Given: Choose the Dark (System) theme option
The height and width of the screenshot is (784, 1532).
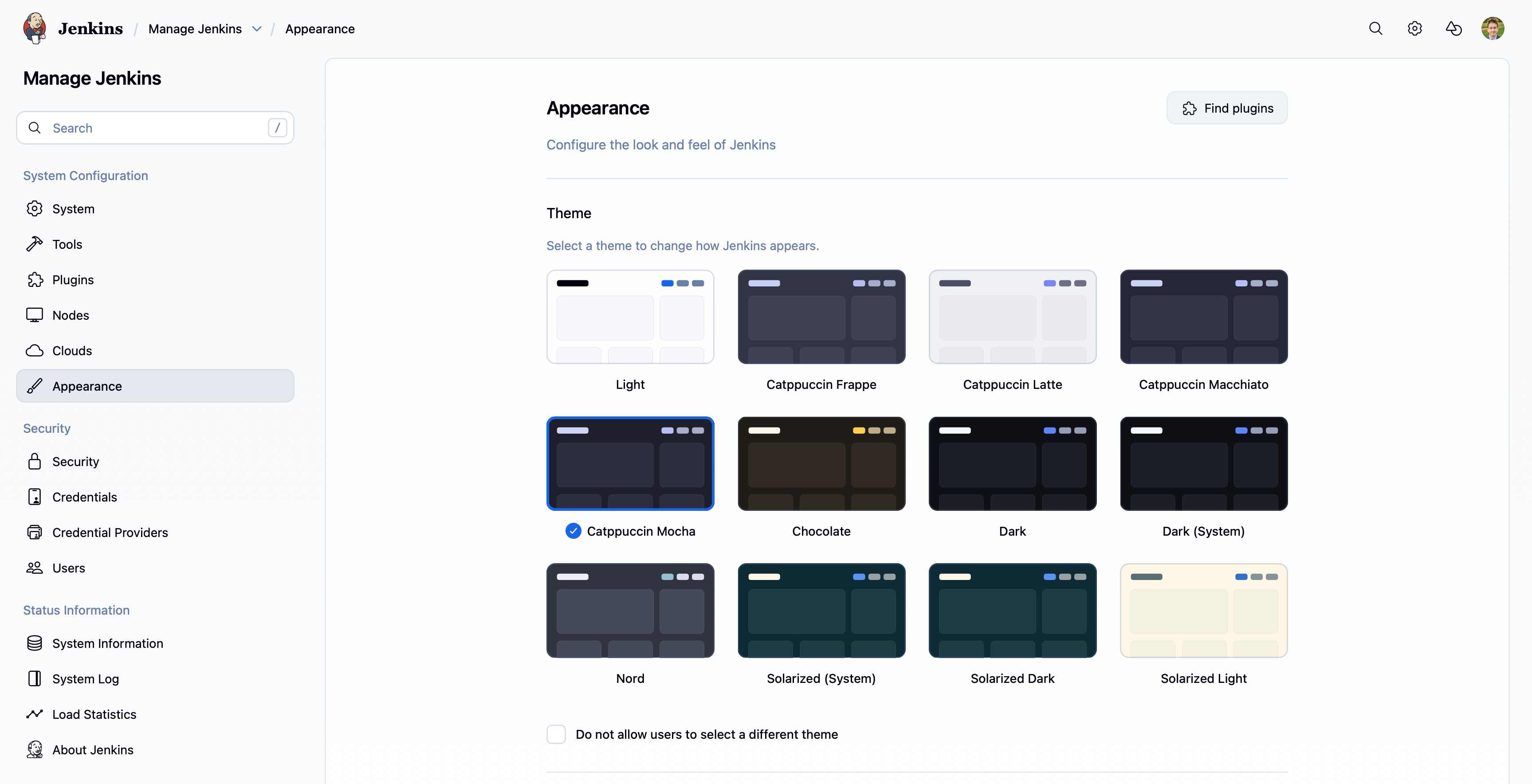Looking at the screenshot, I should 1203,464.
